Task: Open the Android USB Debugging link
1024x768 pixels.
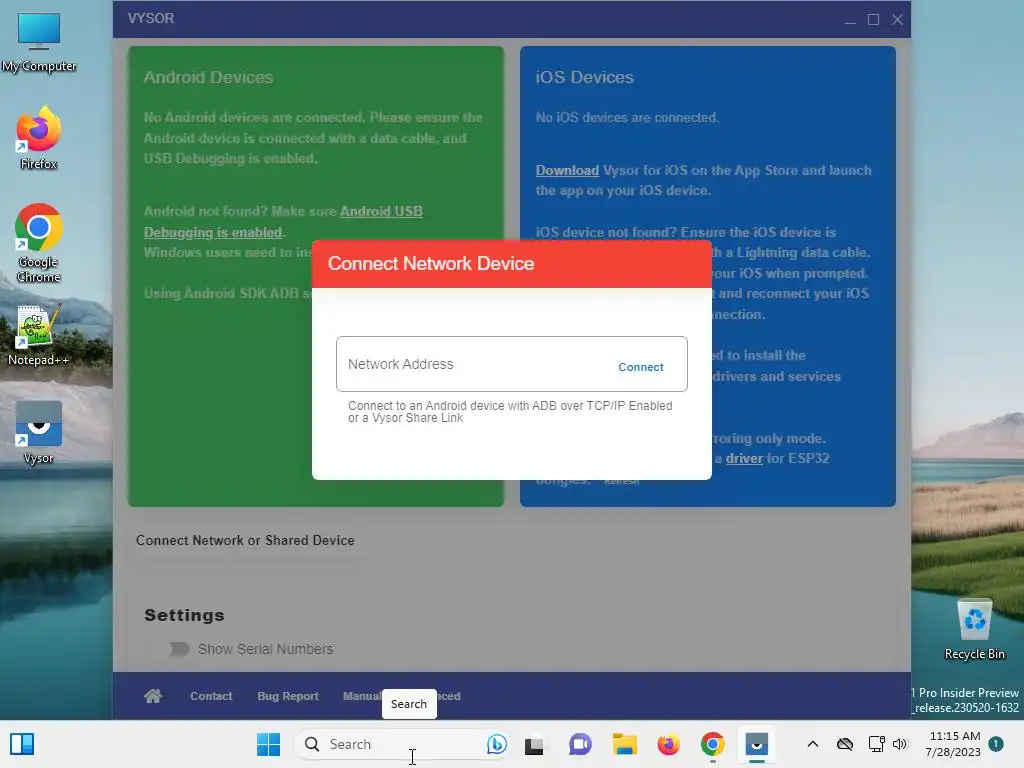Action: [283, 222]
